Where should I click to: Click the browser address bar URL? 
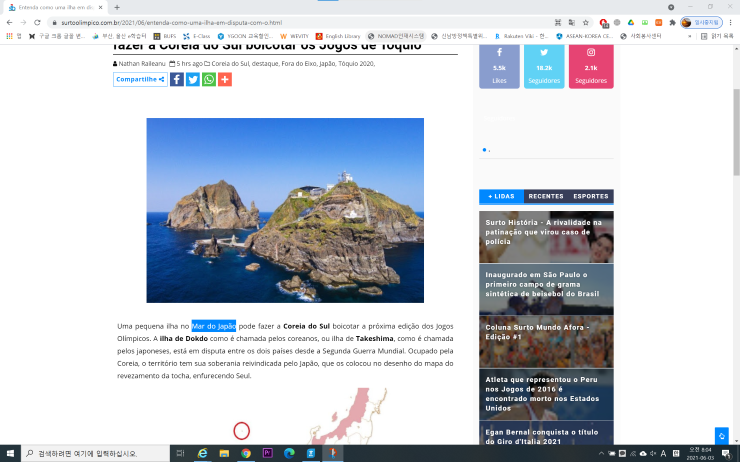tap(200, 22)
